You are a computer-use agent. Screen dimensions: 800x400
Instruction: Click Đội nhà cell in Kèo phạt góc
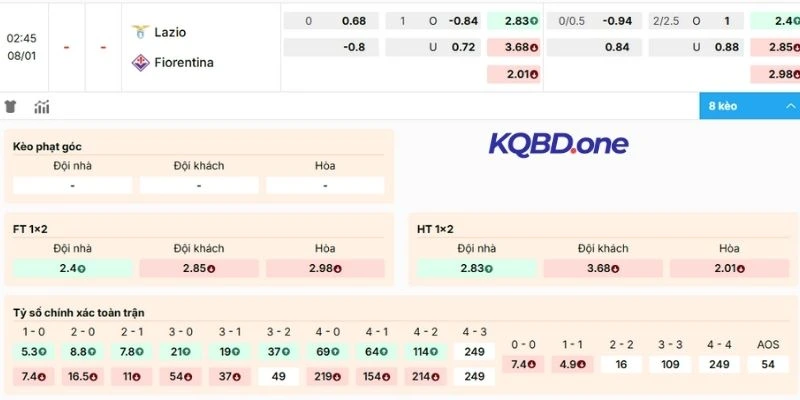point(72,186)
